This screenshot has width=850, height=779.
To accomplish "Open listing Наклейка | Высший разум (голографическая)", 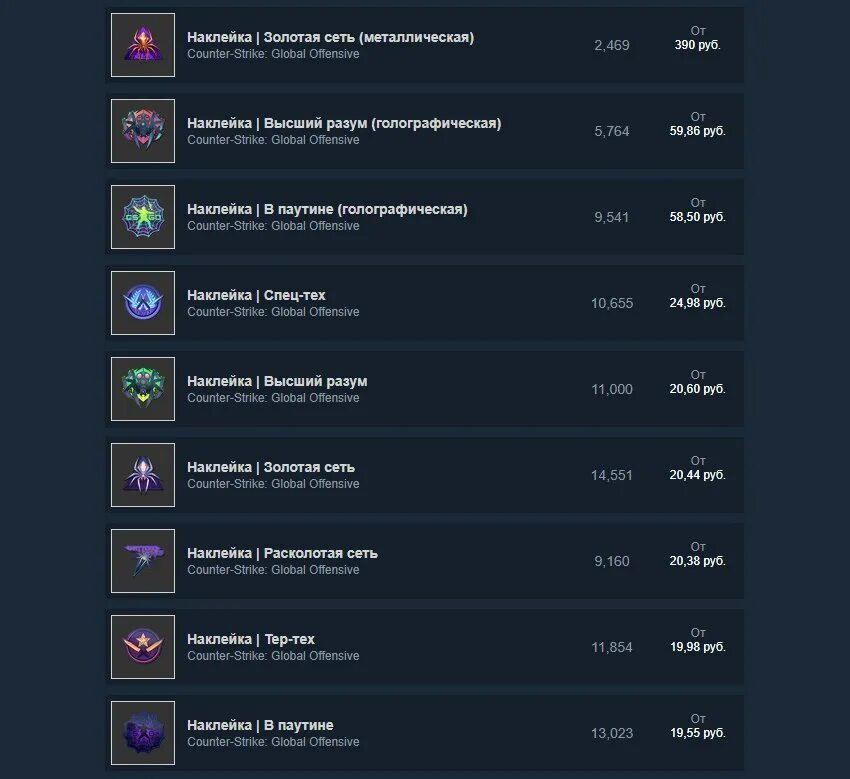I will pyautogui.click(x=344, y=124).
